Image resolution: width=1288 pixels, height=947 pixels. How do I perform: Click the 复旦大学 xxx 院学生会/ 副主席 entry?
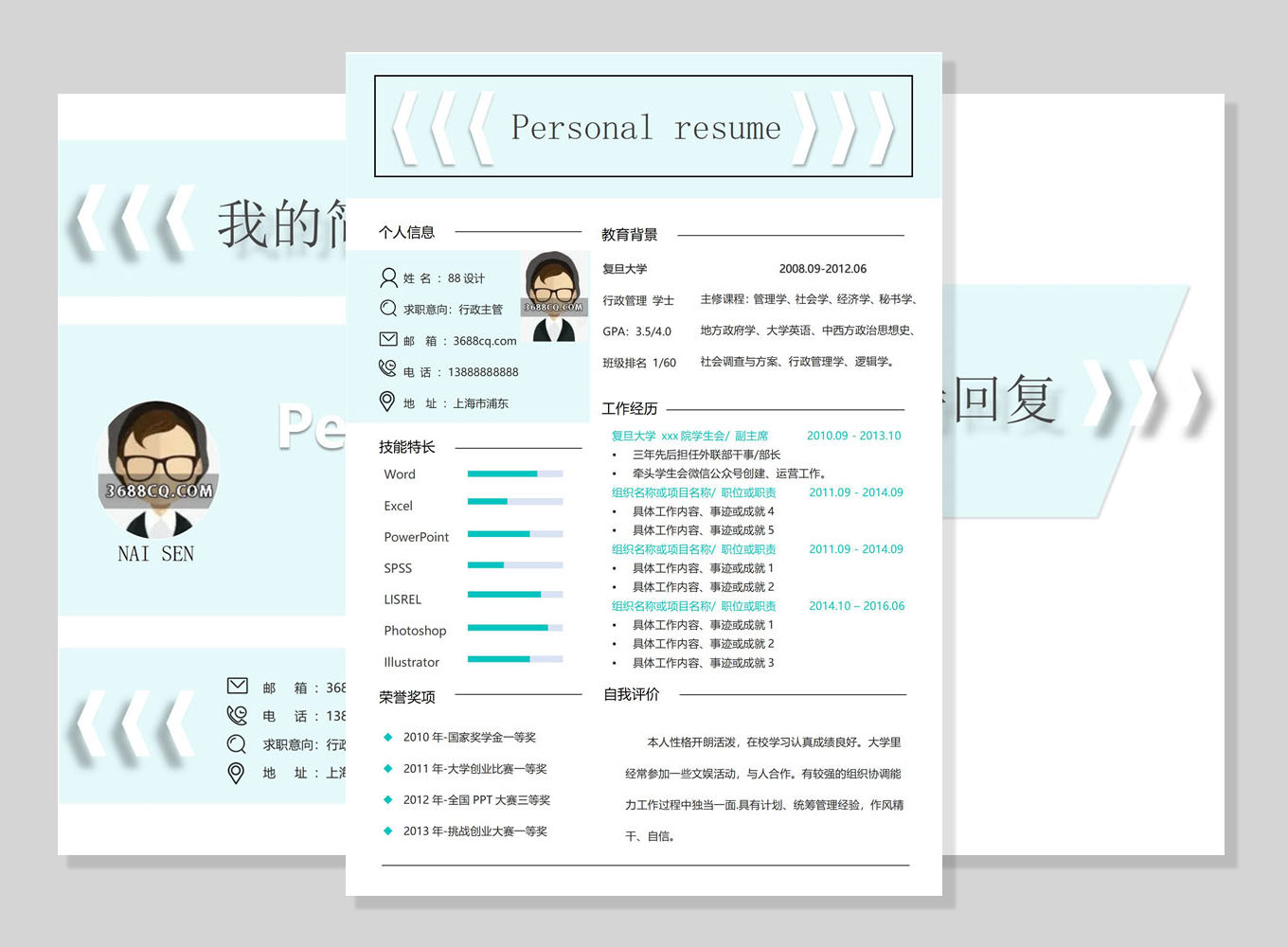click(x=689, y=436)
